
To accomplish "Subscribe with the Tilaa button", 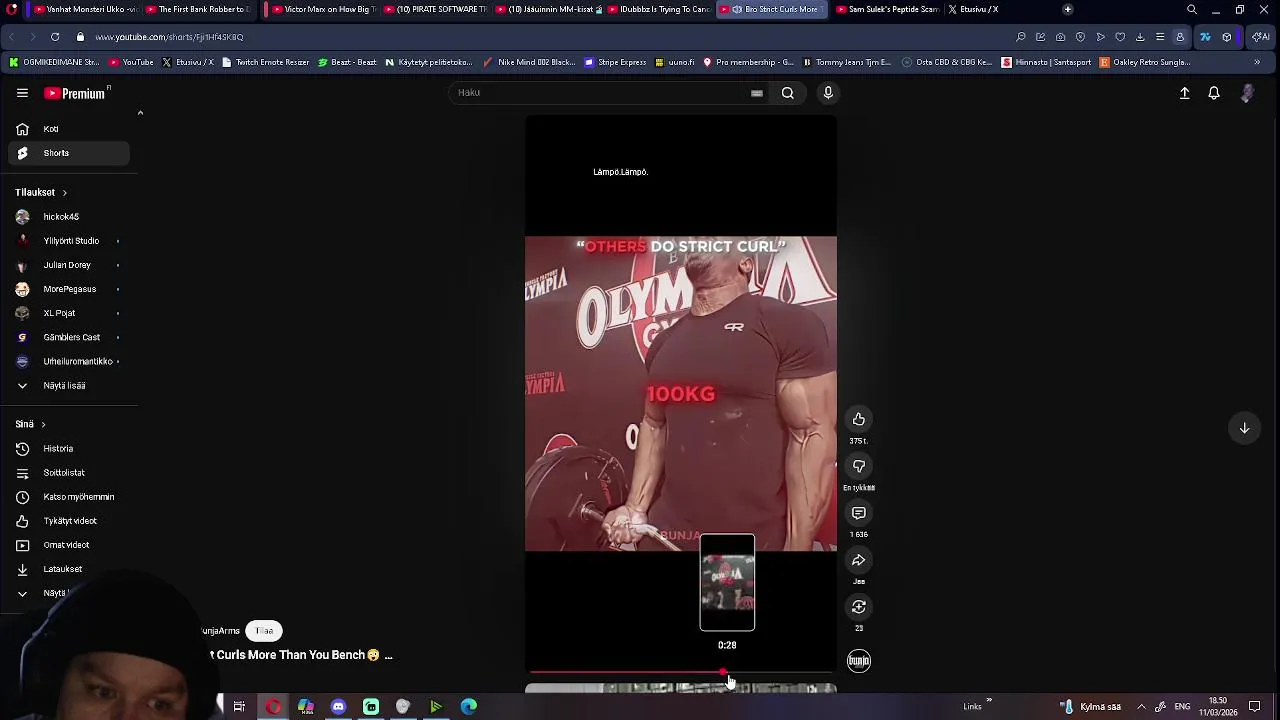I will (x=264, y=631).
